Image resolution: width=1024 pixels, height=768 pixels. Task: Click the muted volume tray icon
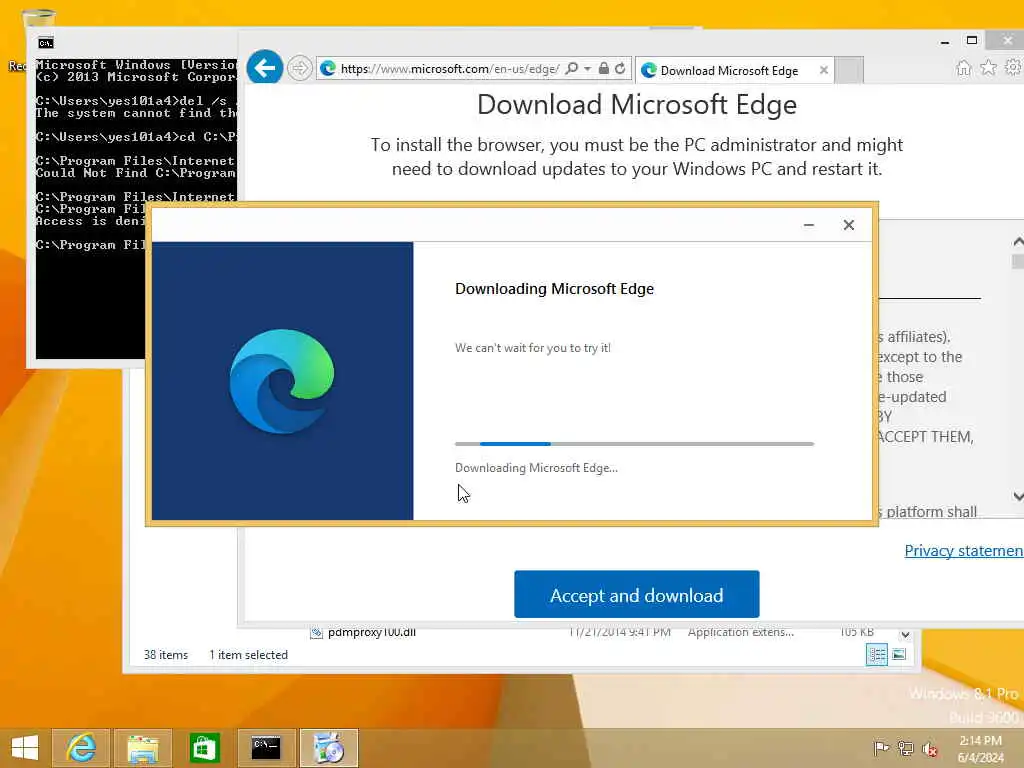coord(929,748)
